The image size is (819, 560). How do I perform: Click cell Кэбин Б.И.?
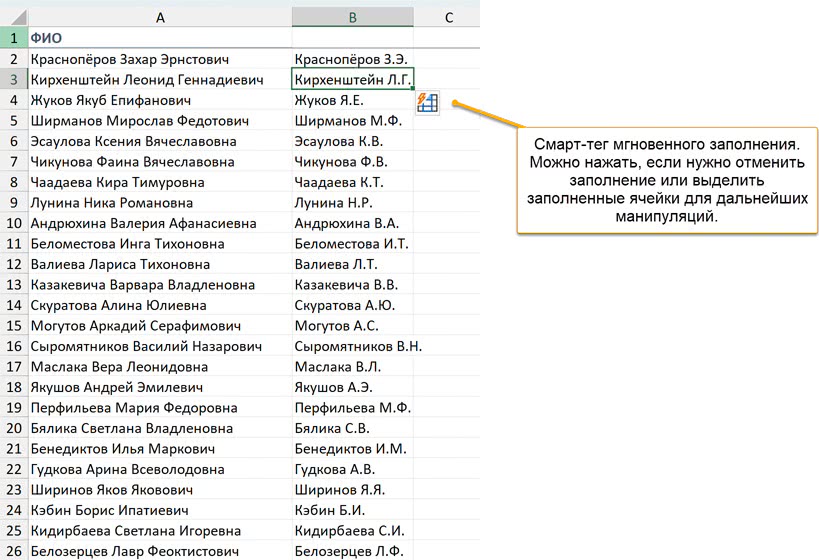tap(353, 510)
